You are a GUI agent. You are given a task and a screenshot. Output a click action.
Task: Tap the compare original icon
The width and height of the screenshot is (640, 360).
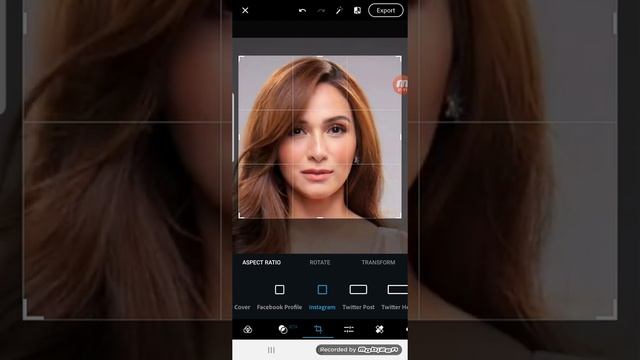coord(357,11)
